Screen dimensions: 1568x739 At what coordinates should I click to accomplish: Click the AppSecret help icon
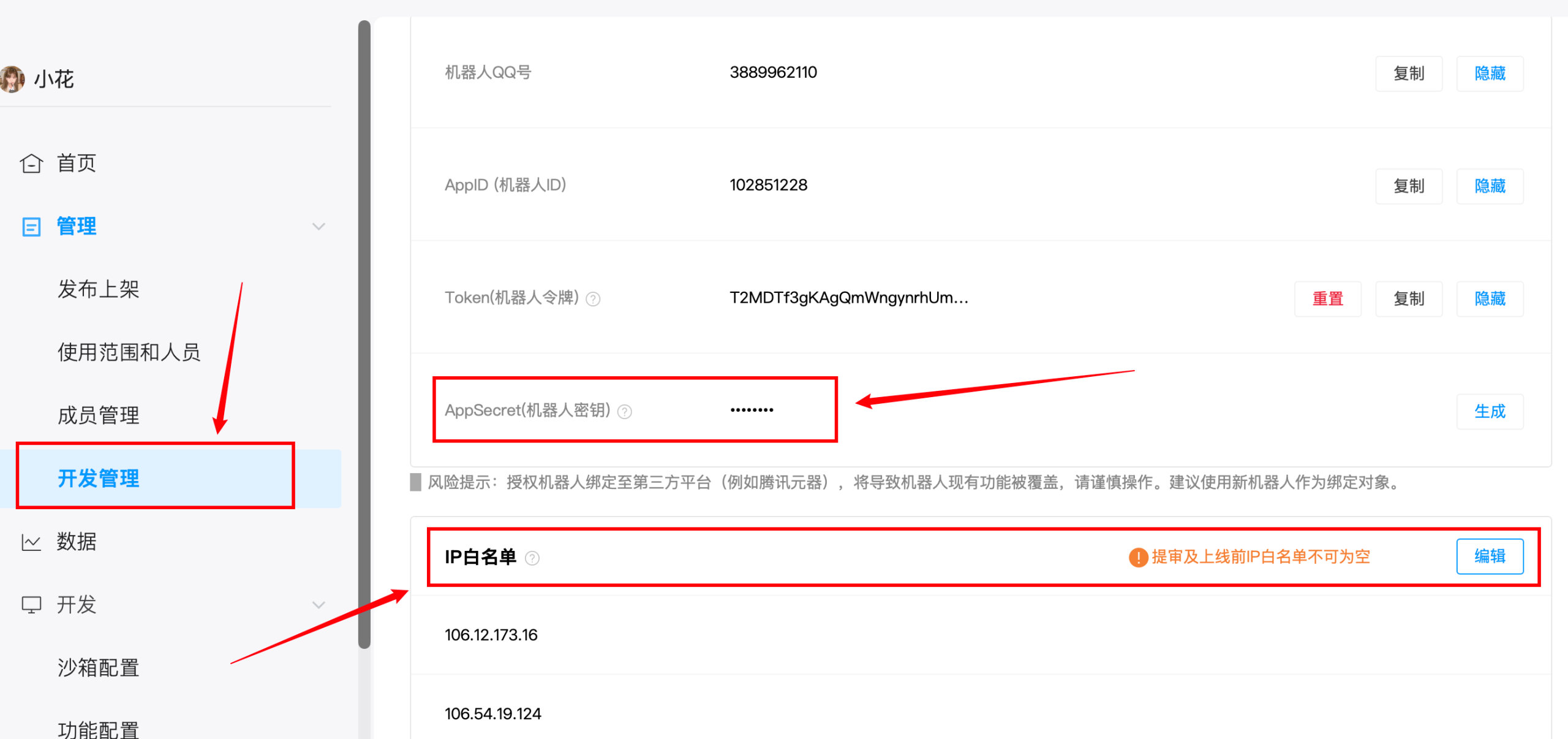coord(624,411)
